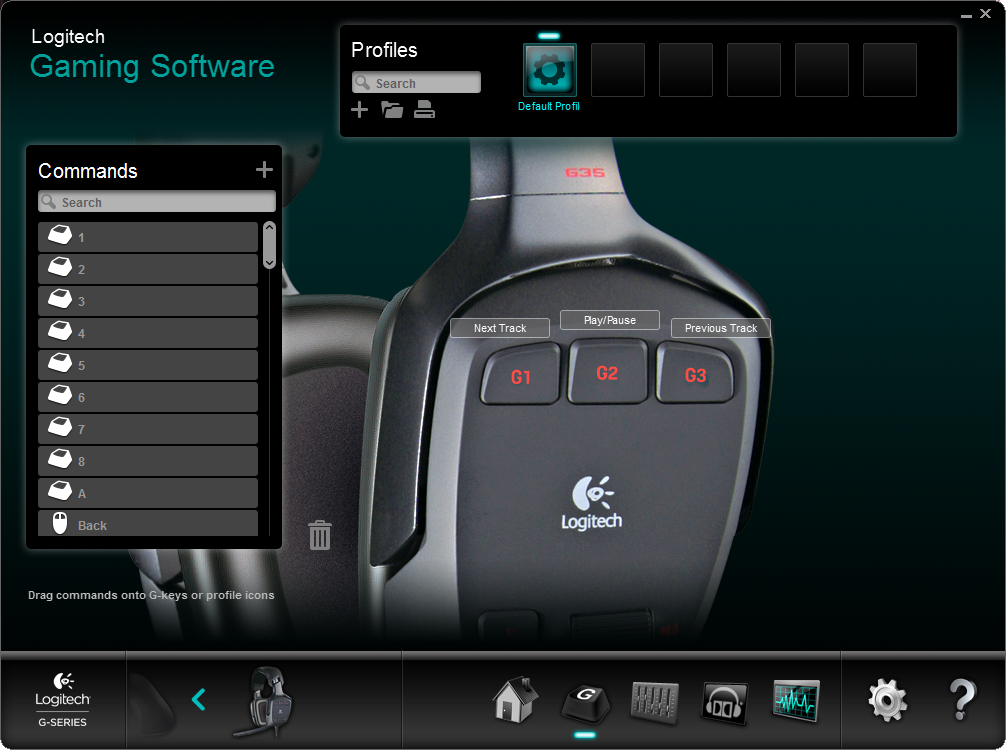Click the Default Profil label text

(549, 107)
